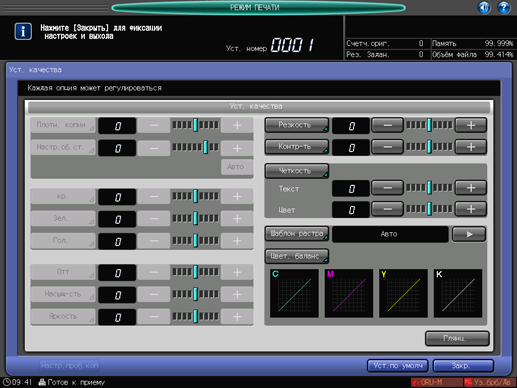Decrease Зел. value with minus button
Image resolution: width=517 pixels, height=388 pixels.
[154, 219]
